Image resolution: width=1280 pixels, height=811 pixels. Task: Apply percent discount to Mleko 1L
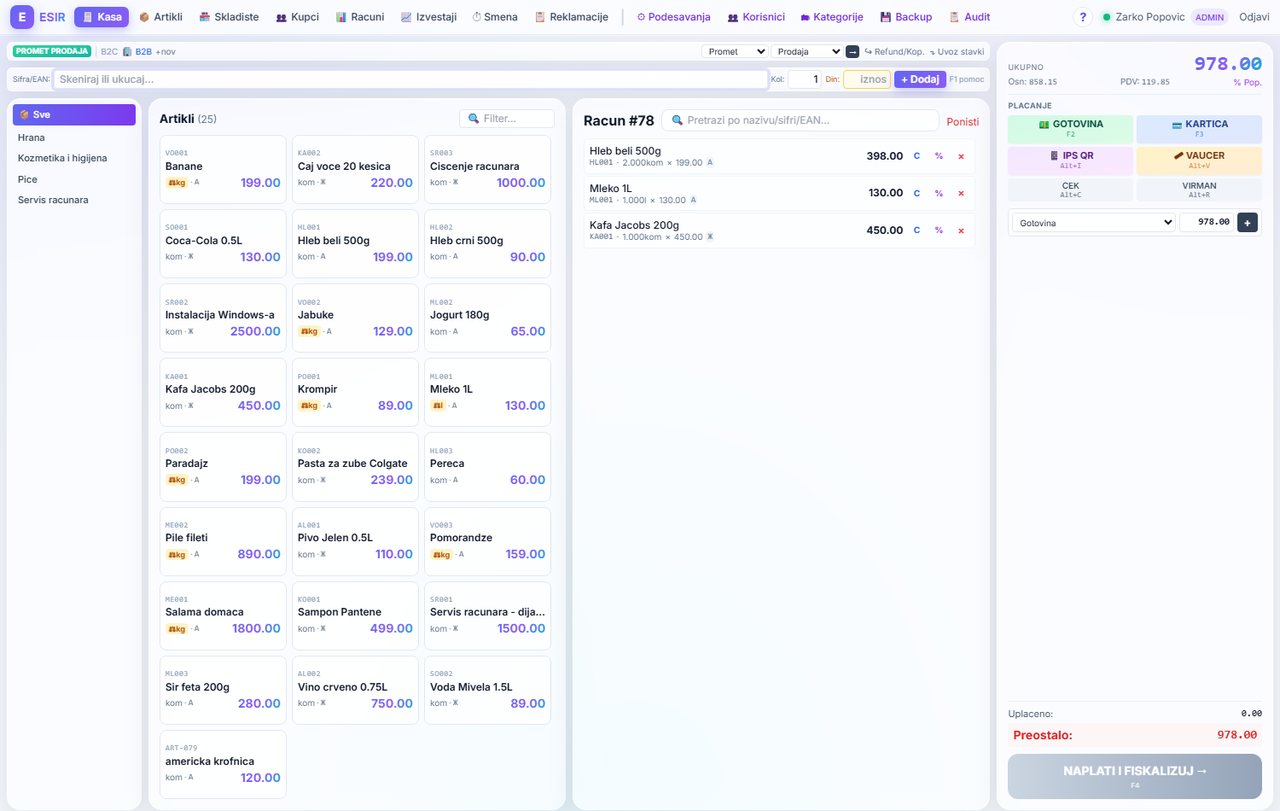pyautogui.click(x=938, y=193)
